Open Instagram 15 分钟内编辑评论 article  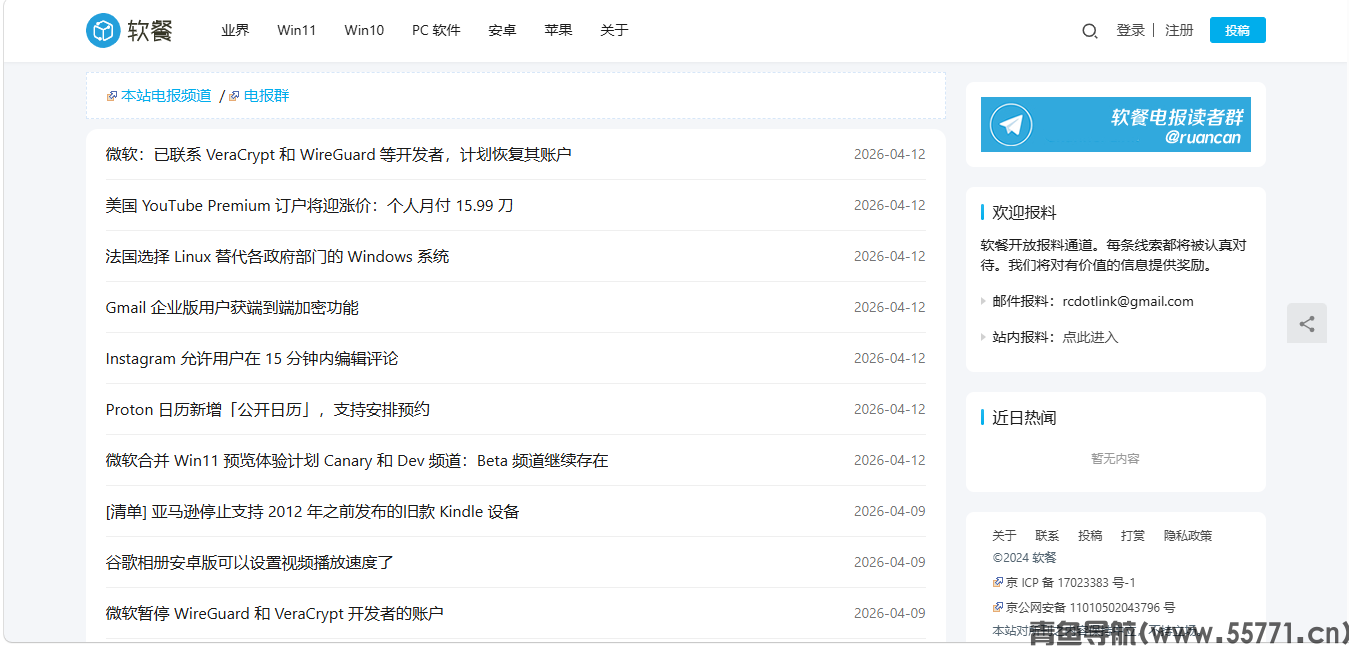coord(252,359)
